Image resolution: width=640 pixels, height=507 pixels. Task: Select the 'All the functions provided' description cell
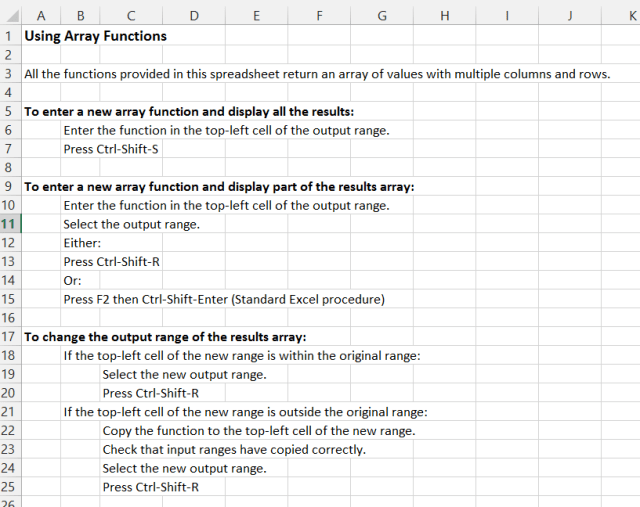click(x=317, y=74)
